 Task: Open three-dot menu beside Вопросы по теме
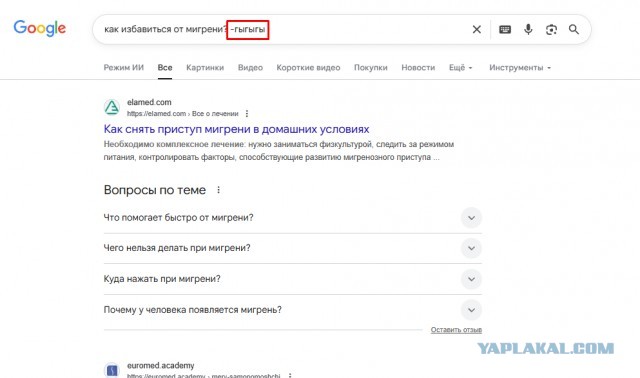[x=219, y=190]
